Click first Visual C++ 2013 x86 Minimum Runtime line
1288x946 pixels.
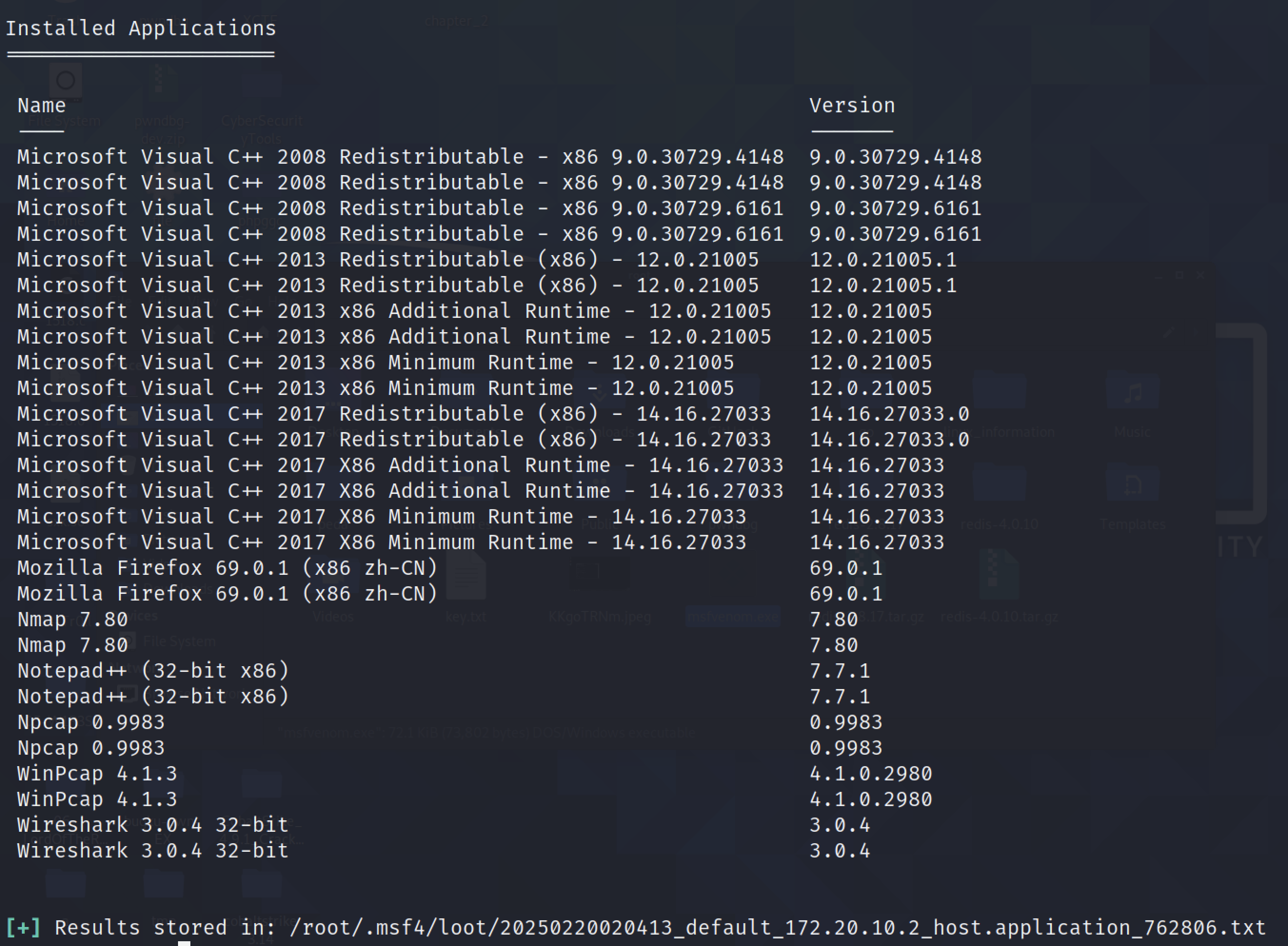pos(375,363)
